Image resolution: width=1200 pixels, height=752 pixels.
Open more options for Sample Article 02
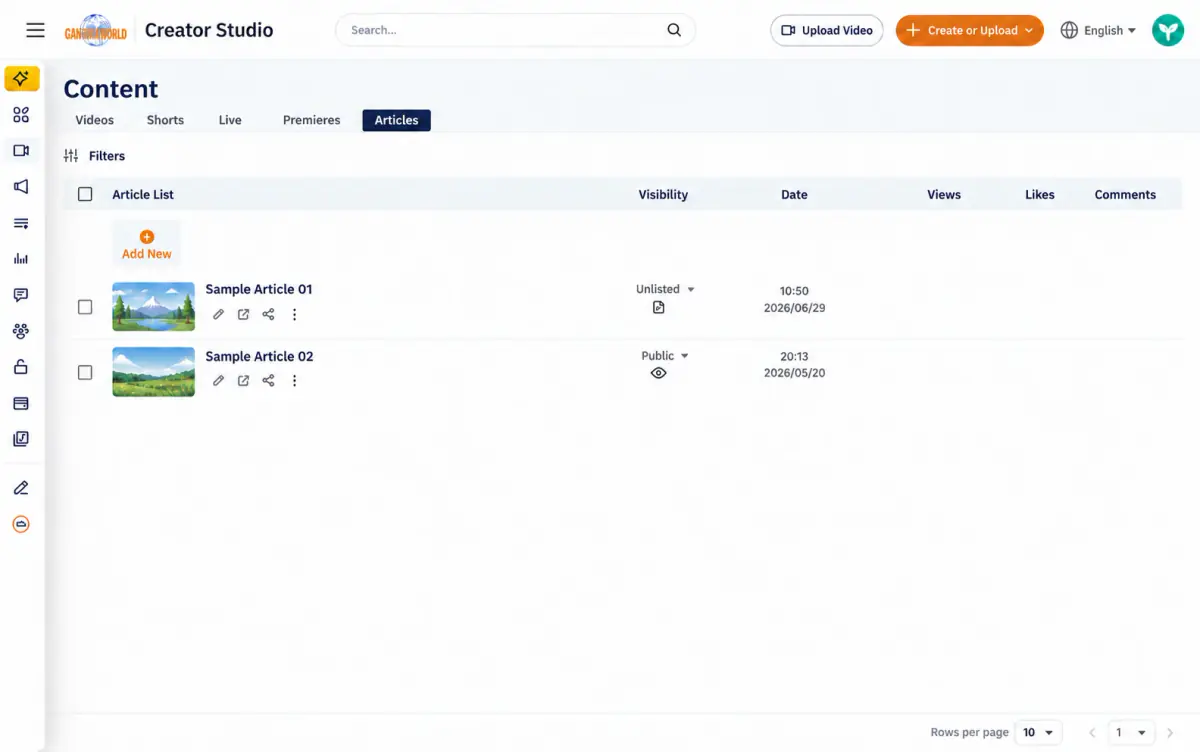click(x=294, y=380)
